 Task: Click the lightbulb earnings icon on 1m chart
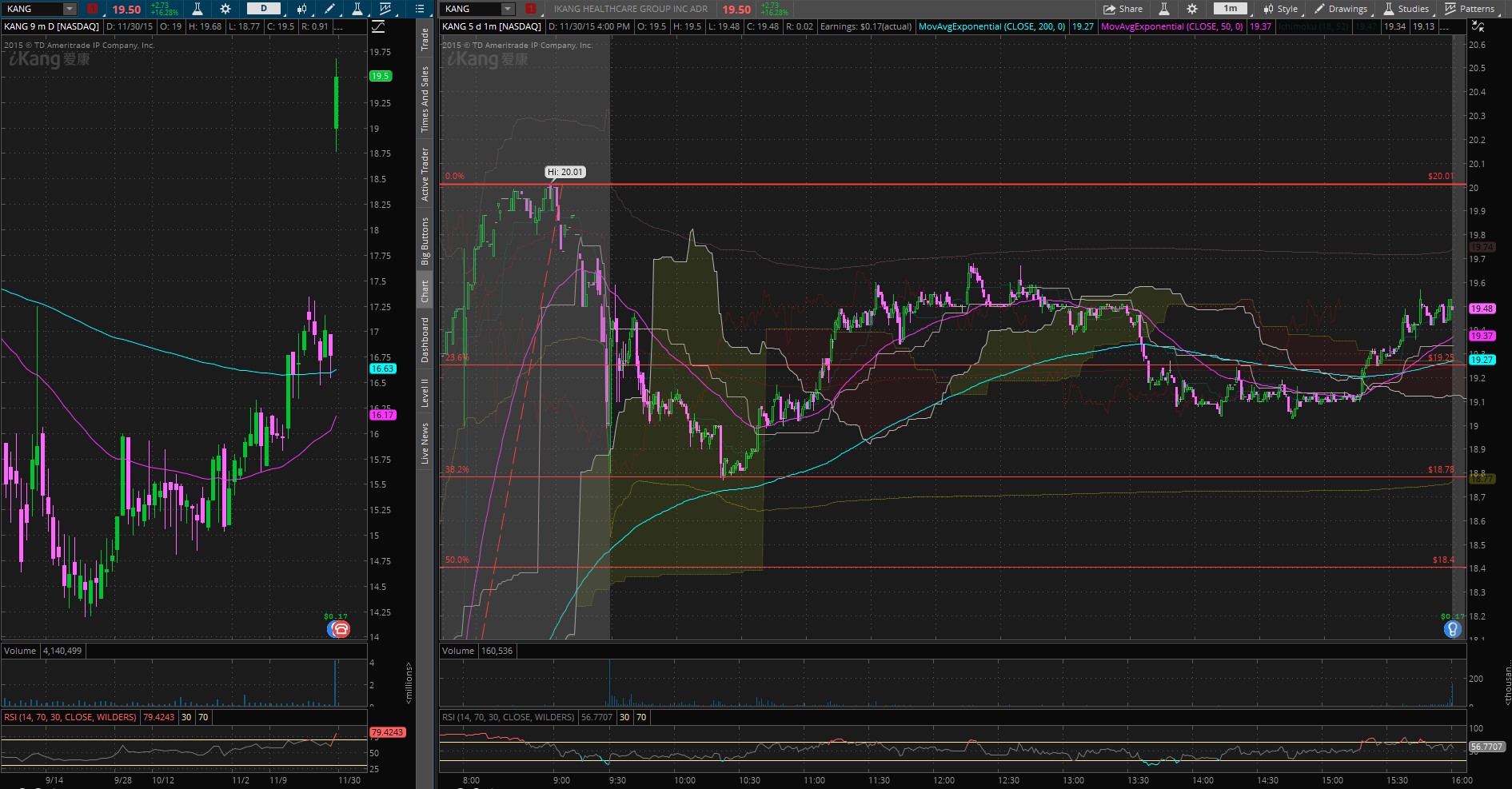click(x=1453, y=629)
